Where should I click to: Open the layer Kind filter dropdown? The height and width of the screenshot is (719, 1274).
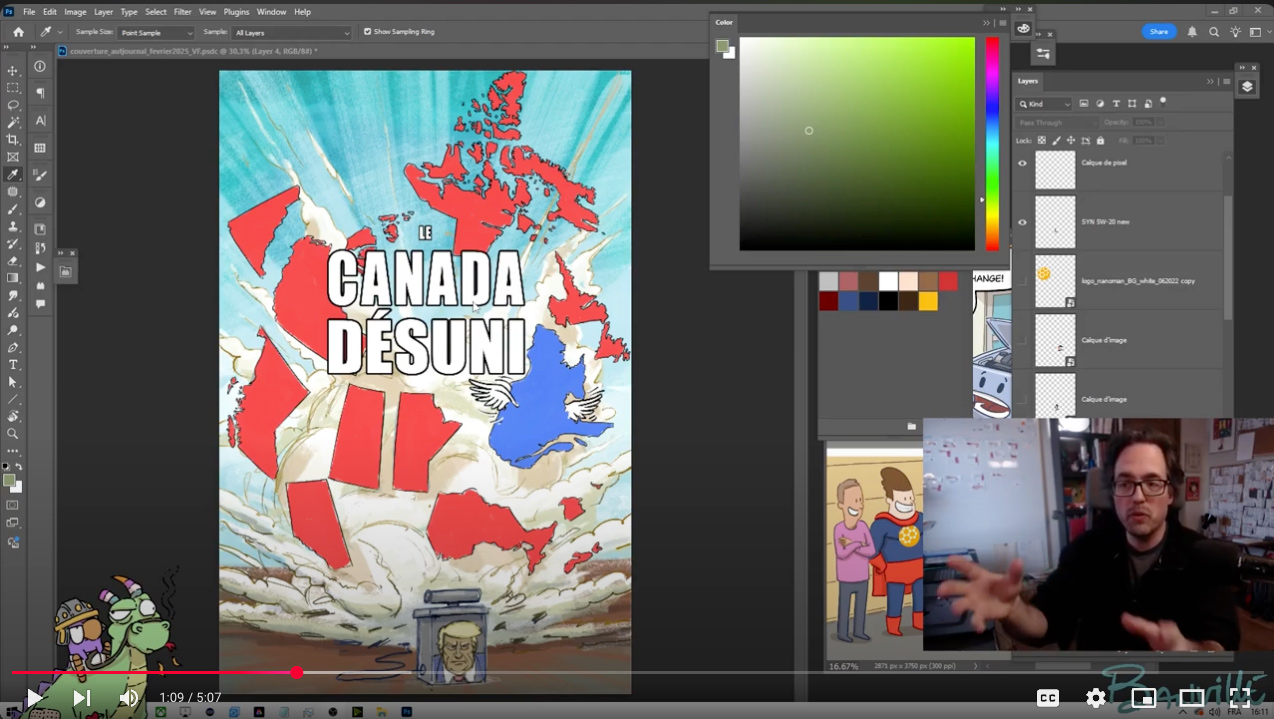[1044, 104]
